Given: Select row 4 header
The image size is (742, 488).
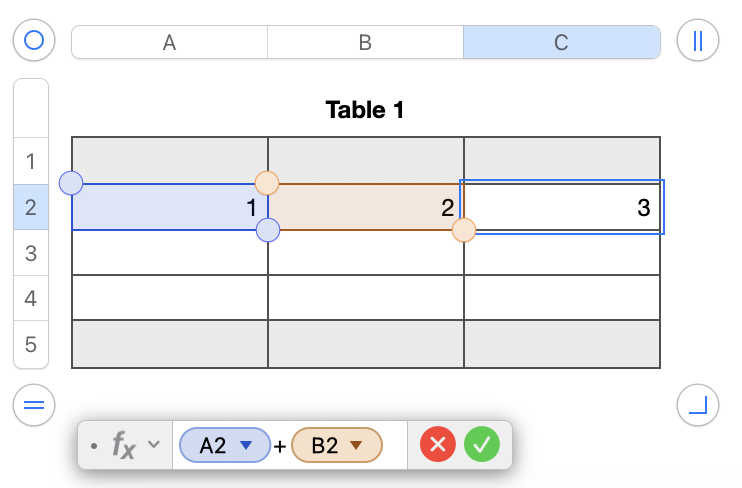Looking at the screenshot, I should 30,298.
